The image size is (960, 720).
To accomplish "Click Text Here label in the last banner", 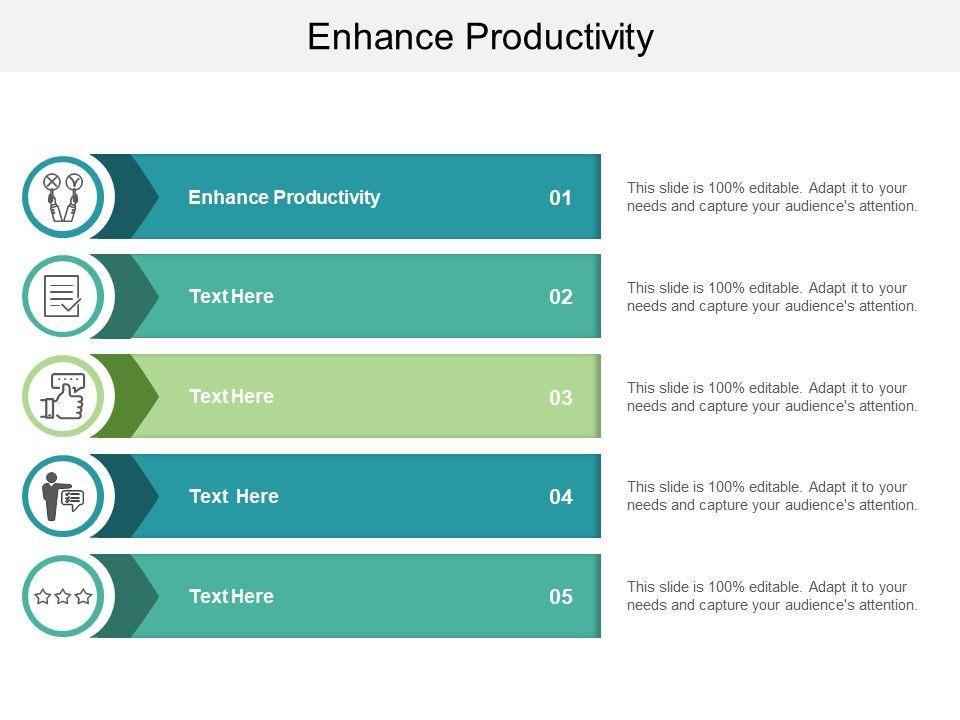I will point(231,596).
